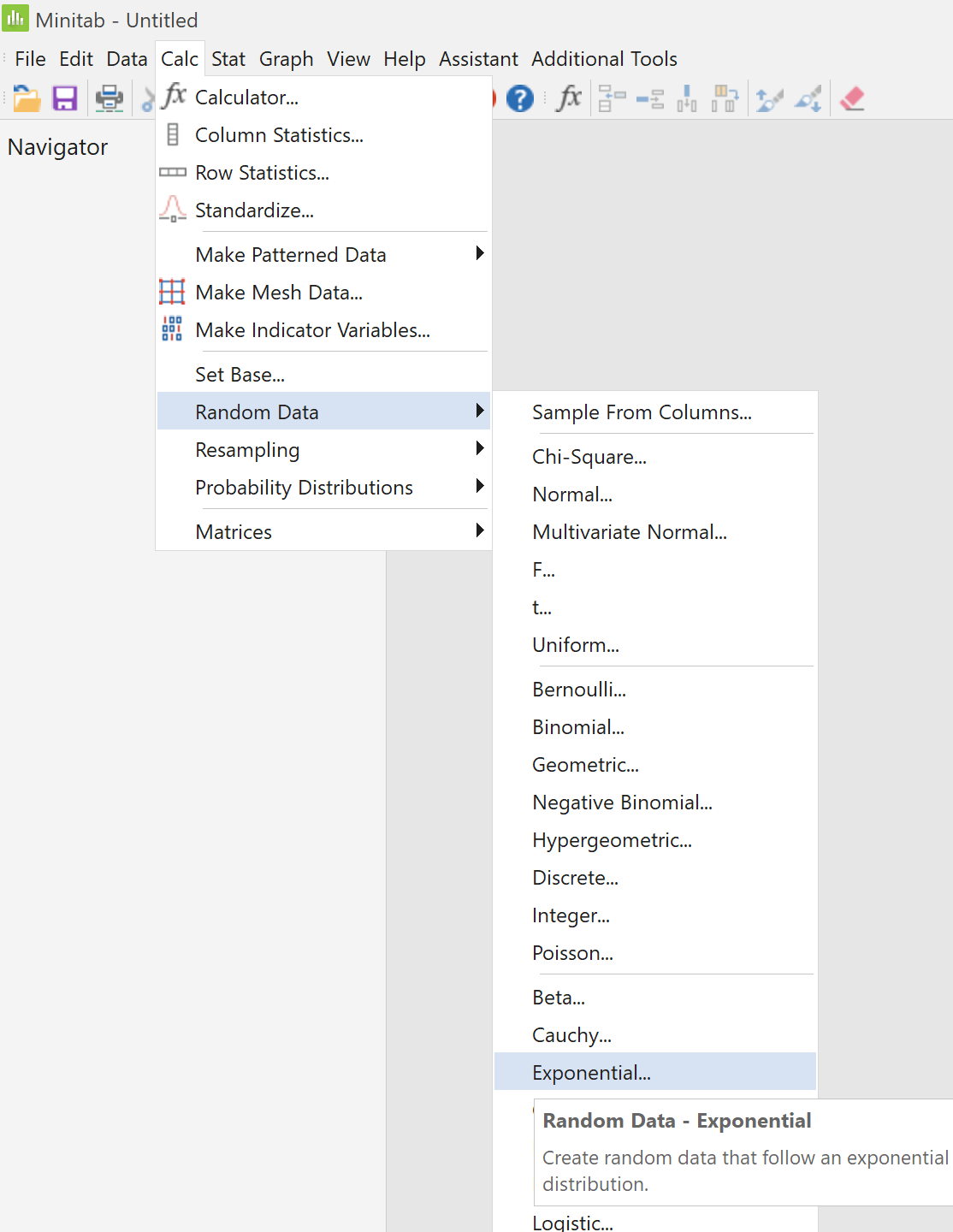Select Poisson random data
Screen dimensions: 953x1232
655,953
